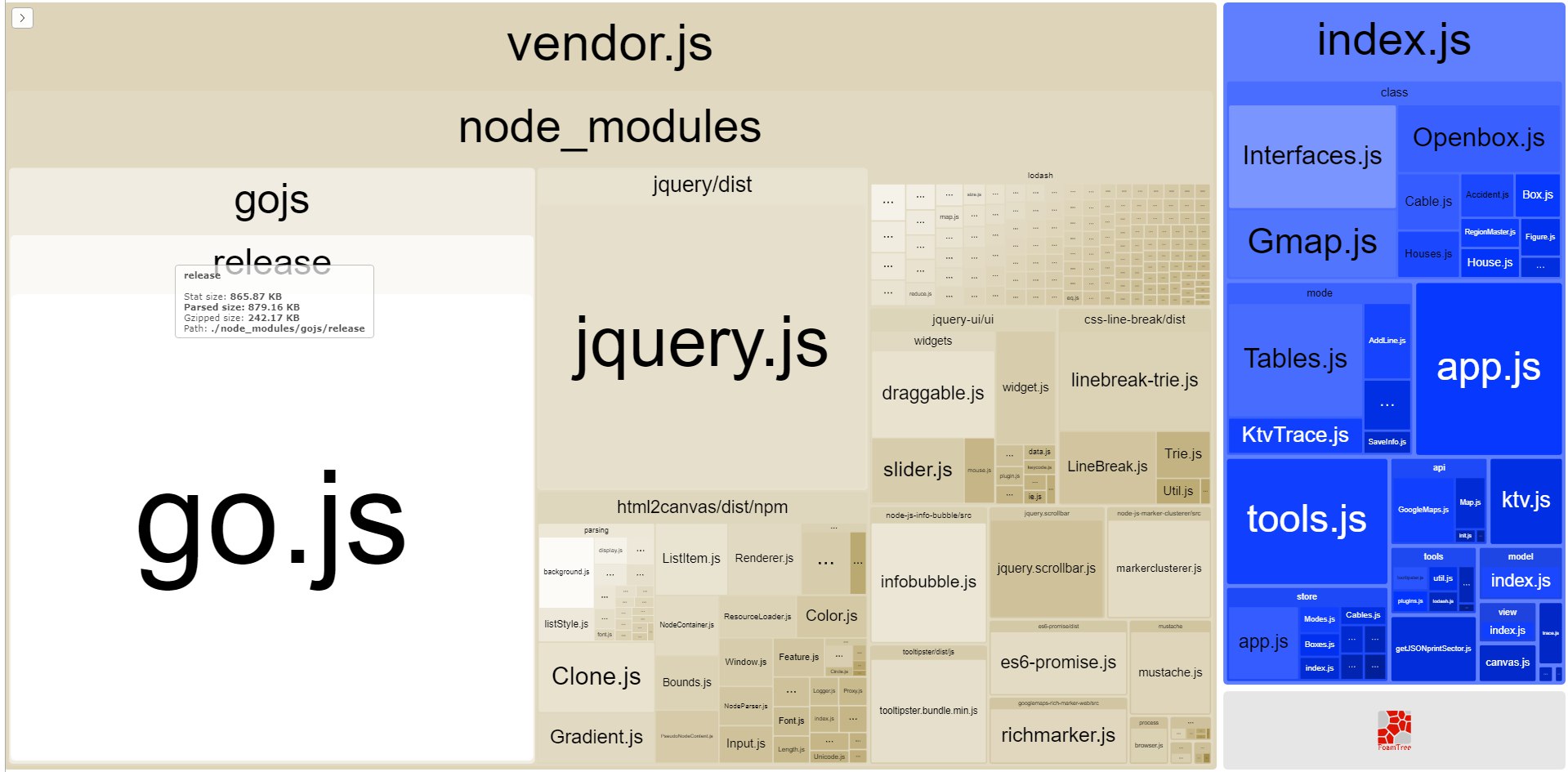The image size is (1568, 772).
Task: Select the Openbox.js block
Action: point(1479,138)
